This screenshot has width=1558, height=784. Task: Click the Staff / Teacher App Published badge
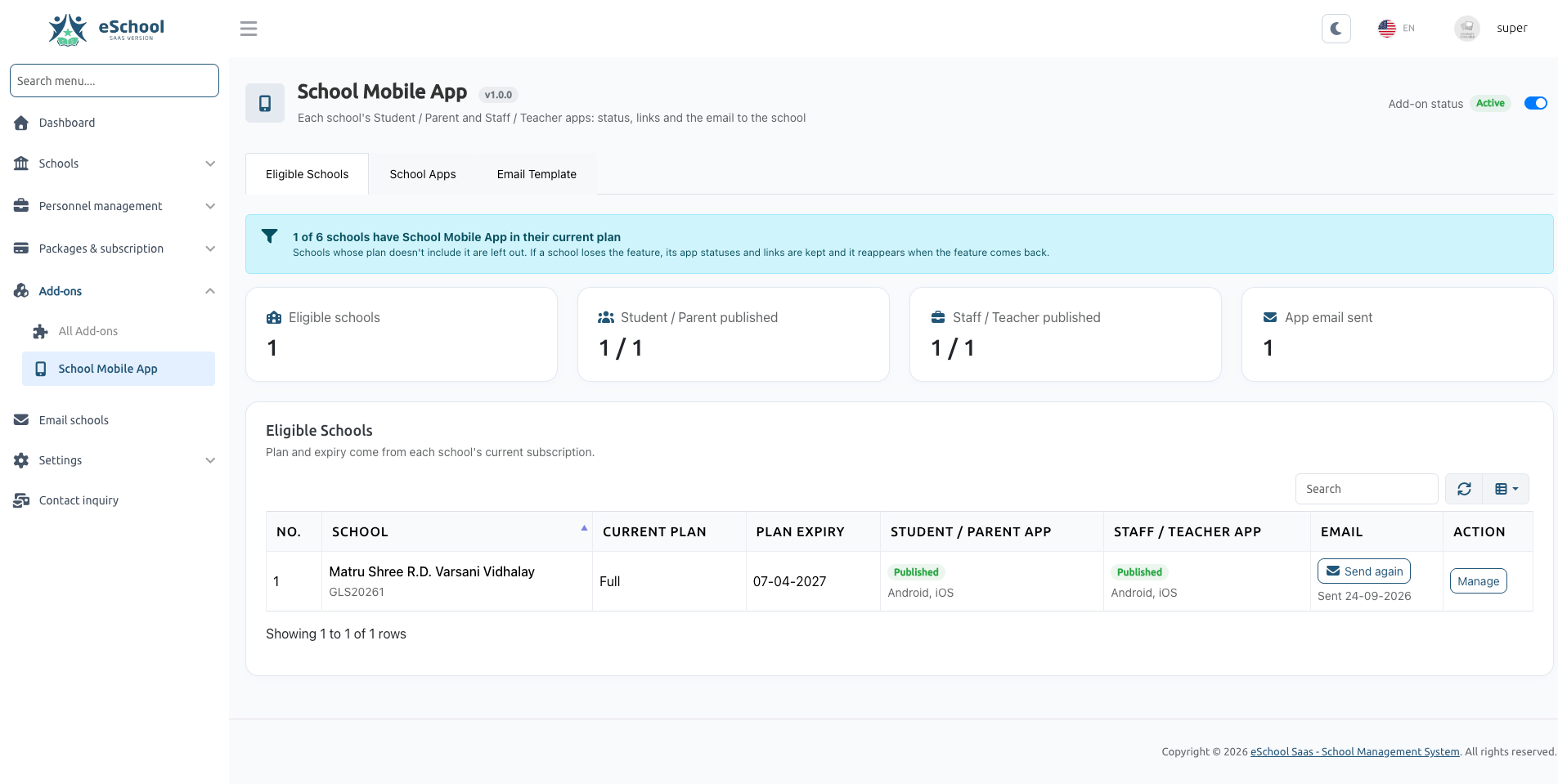[1139, 572]
